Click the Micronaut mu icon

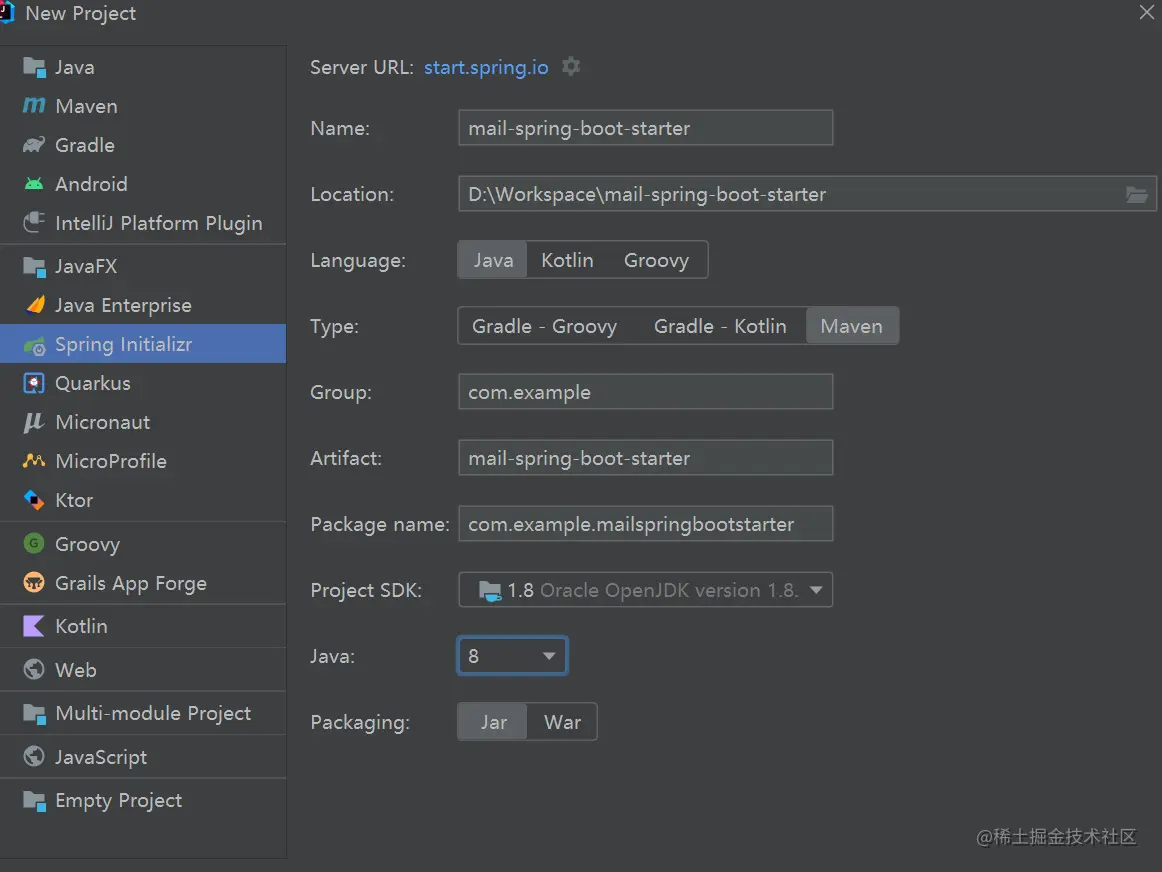tap(34, 422)
